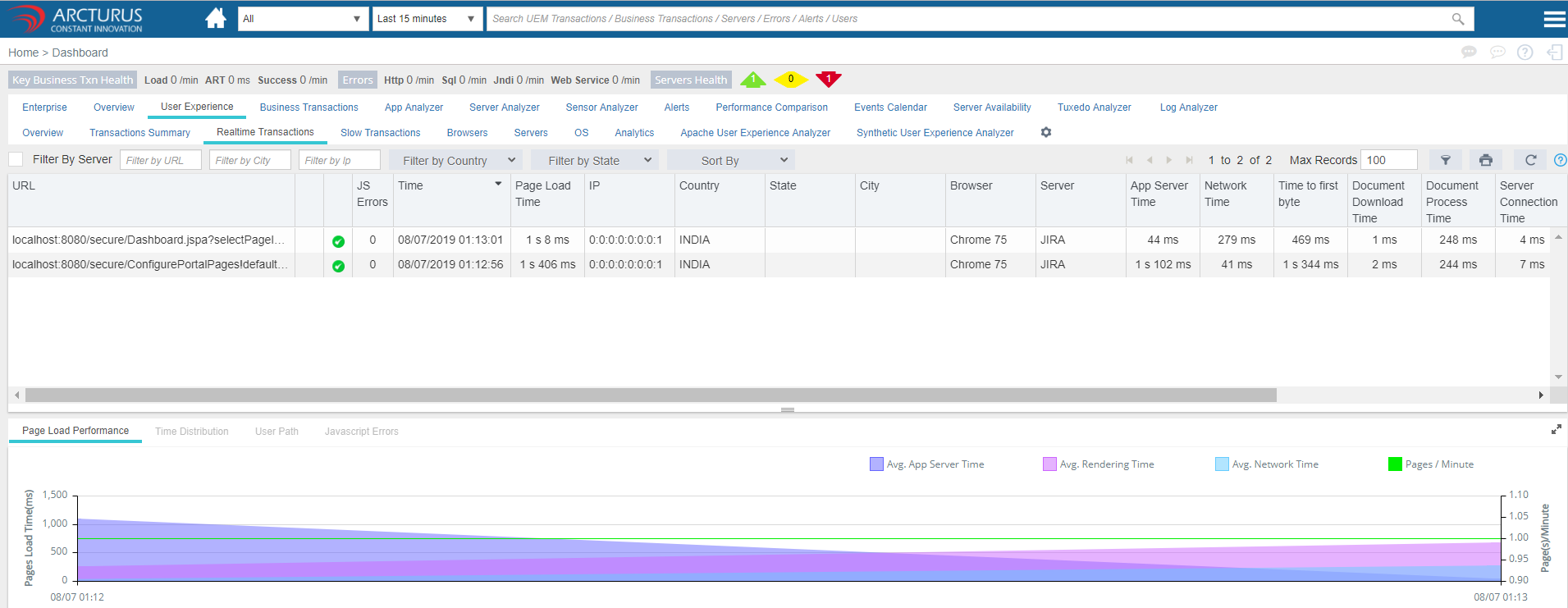The width and height of the screenshot is (1568, 608).
Task: Click the Key Business Txn Health button
Action: pyautogui.click(x=72, y=80)
